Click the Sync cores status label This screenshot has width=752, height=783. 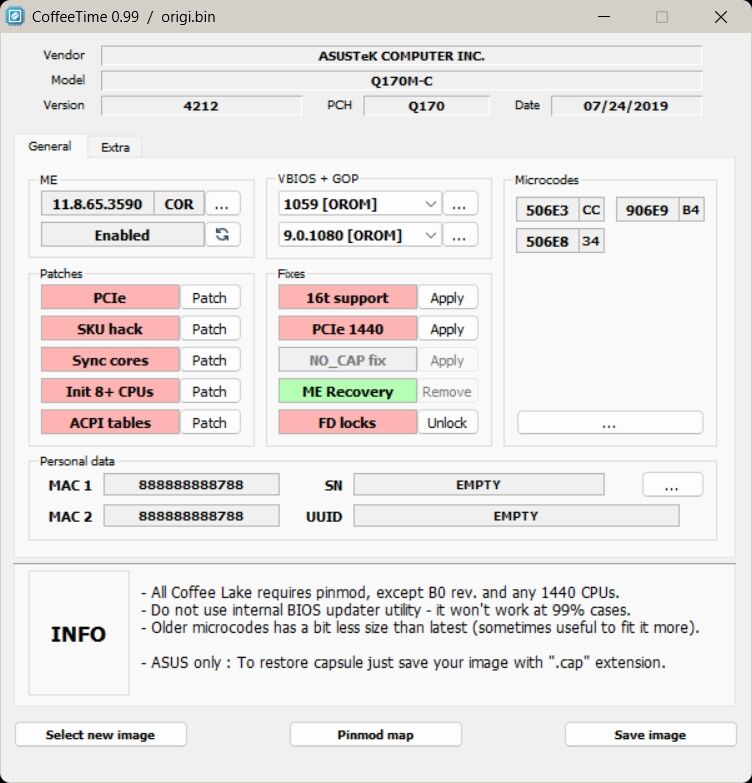(x=110, y=360)
